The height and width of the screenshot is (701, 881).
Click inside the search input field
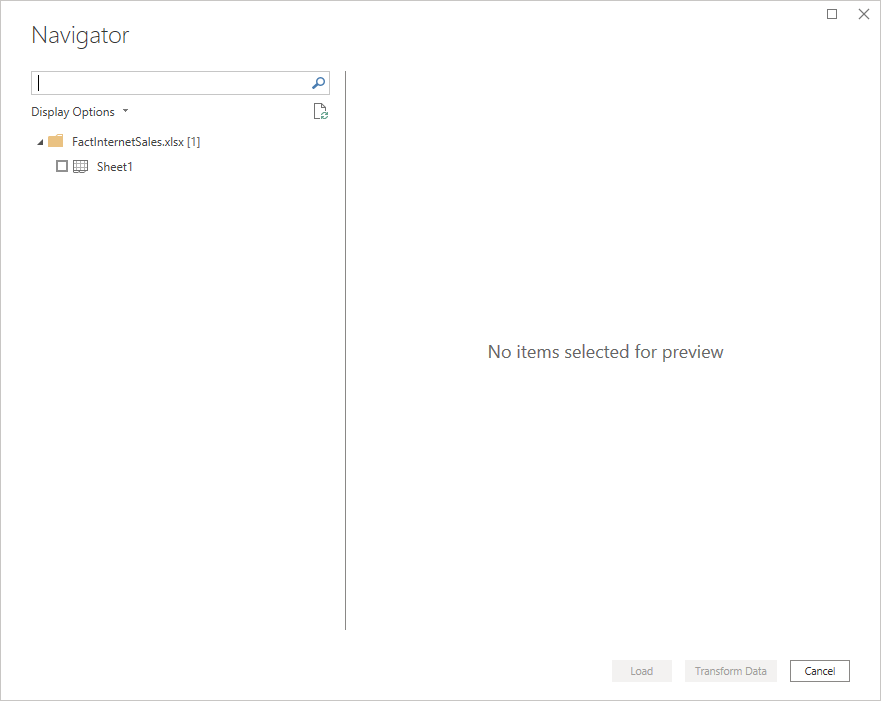(170, 82)
